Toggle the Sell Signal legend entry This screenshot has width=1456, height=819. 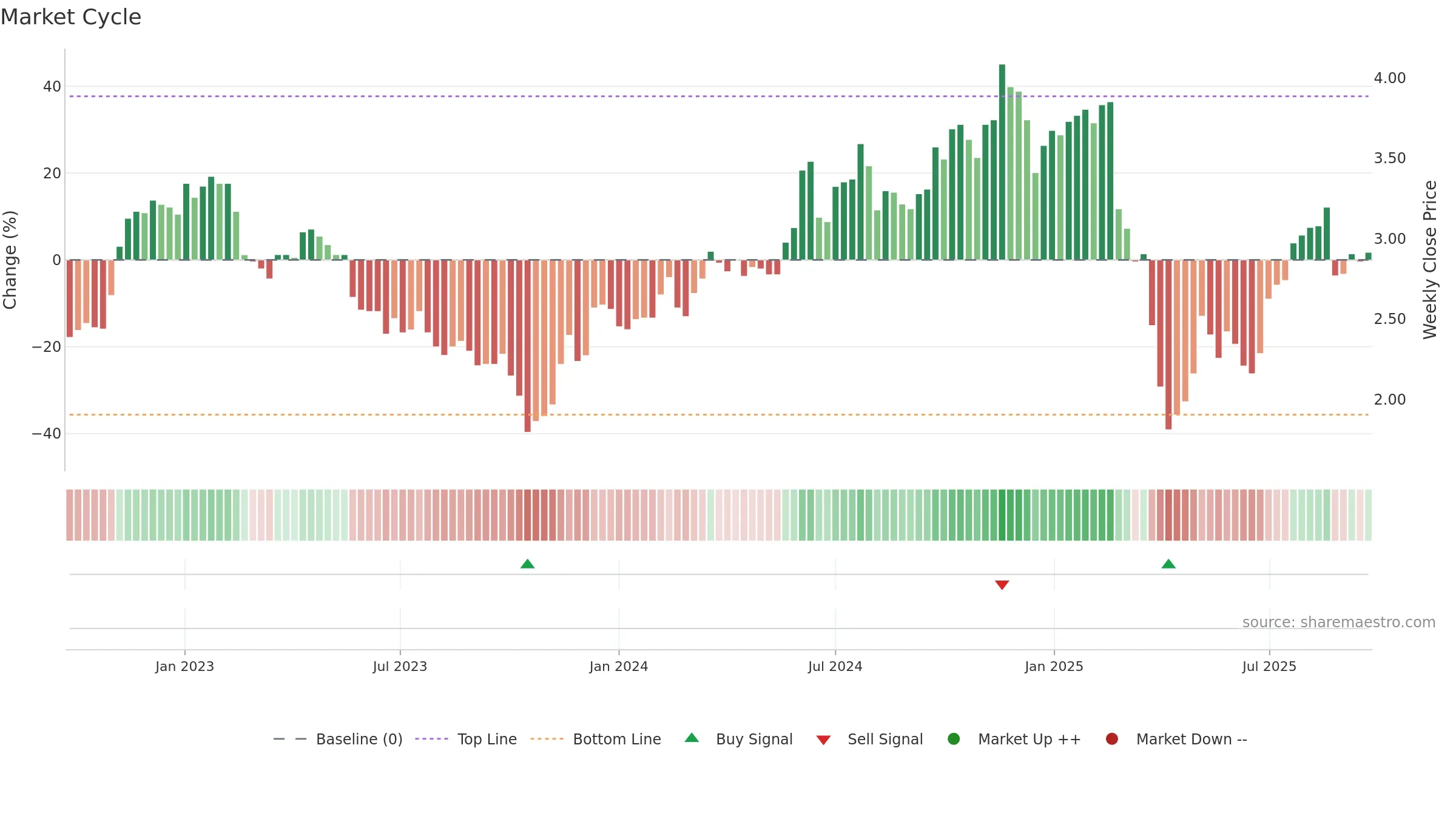pyautogui.click(x=869, y=739)
